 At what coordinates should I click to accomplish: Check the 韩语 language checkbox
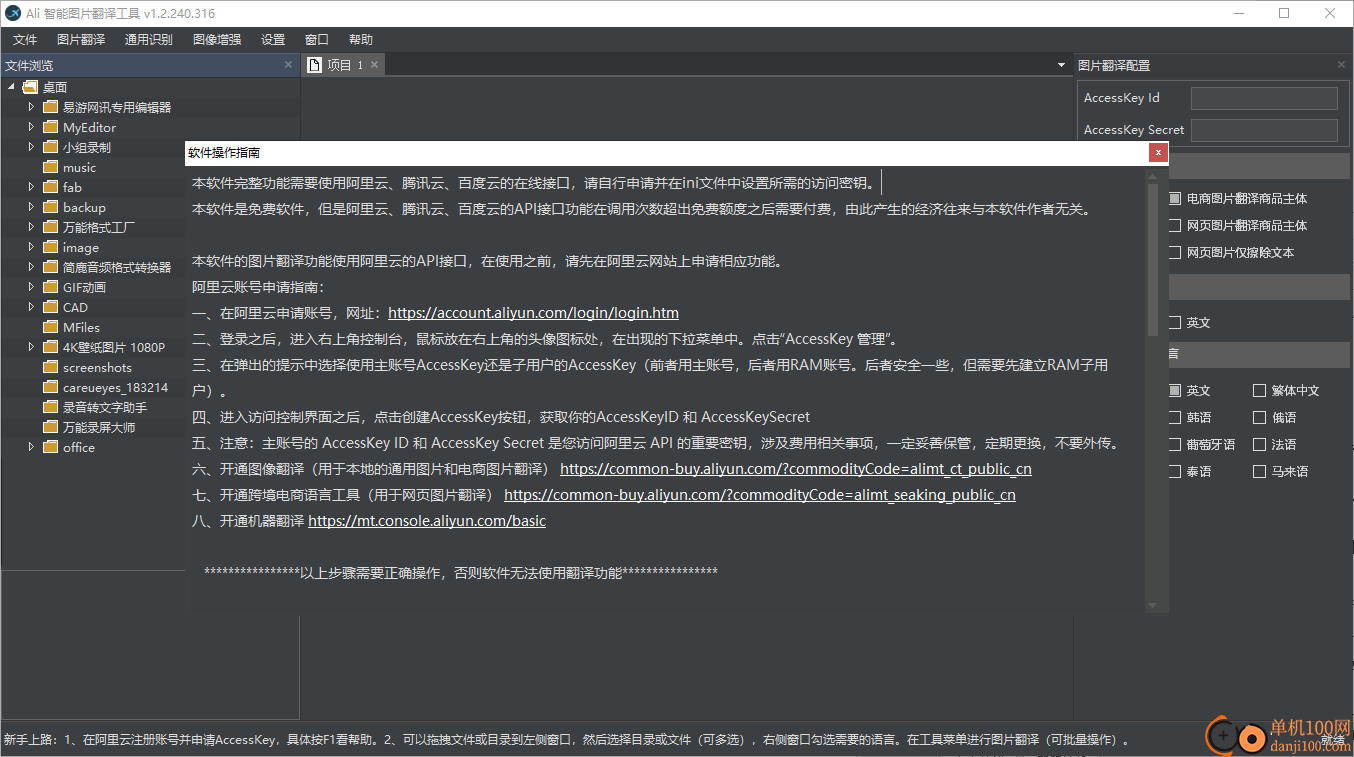[x=1175, y=417]
